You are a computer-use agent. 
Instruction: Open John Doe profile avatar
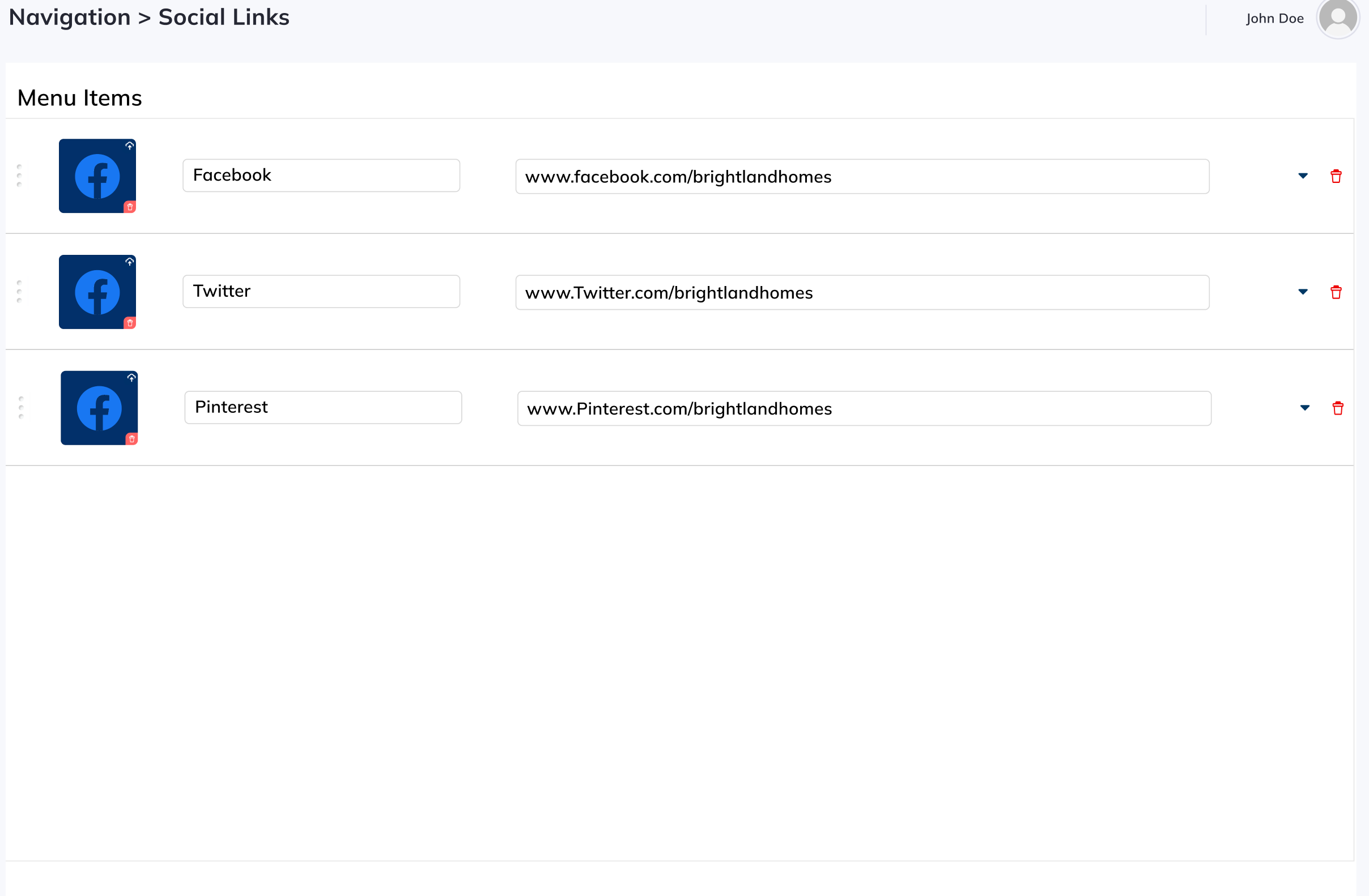[x=1338, y=18]
